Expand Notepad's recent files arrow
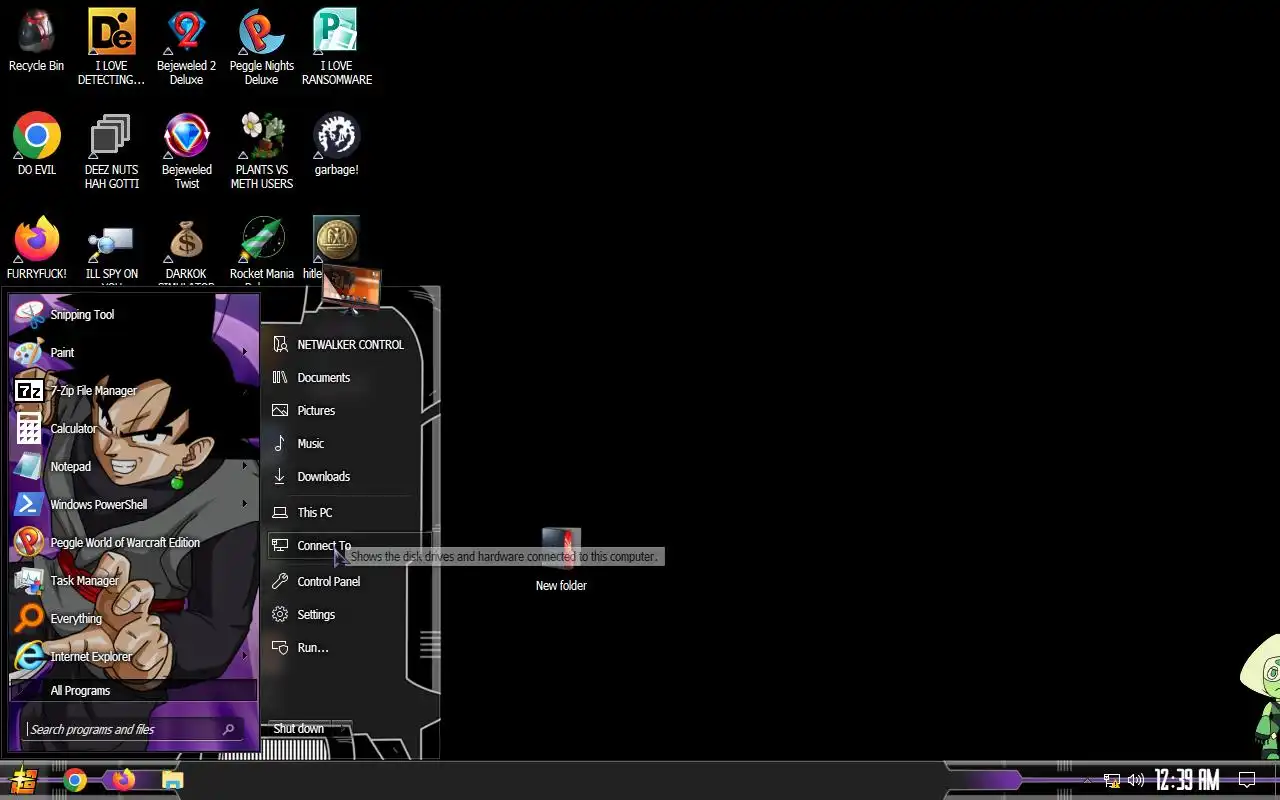Image resolution: width=1280 pixels, height=800 pixels. pos(245,466)
